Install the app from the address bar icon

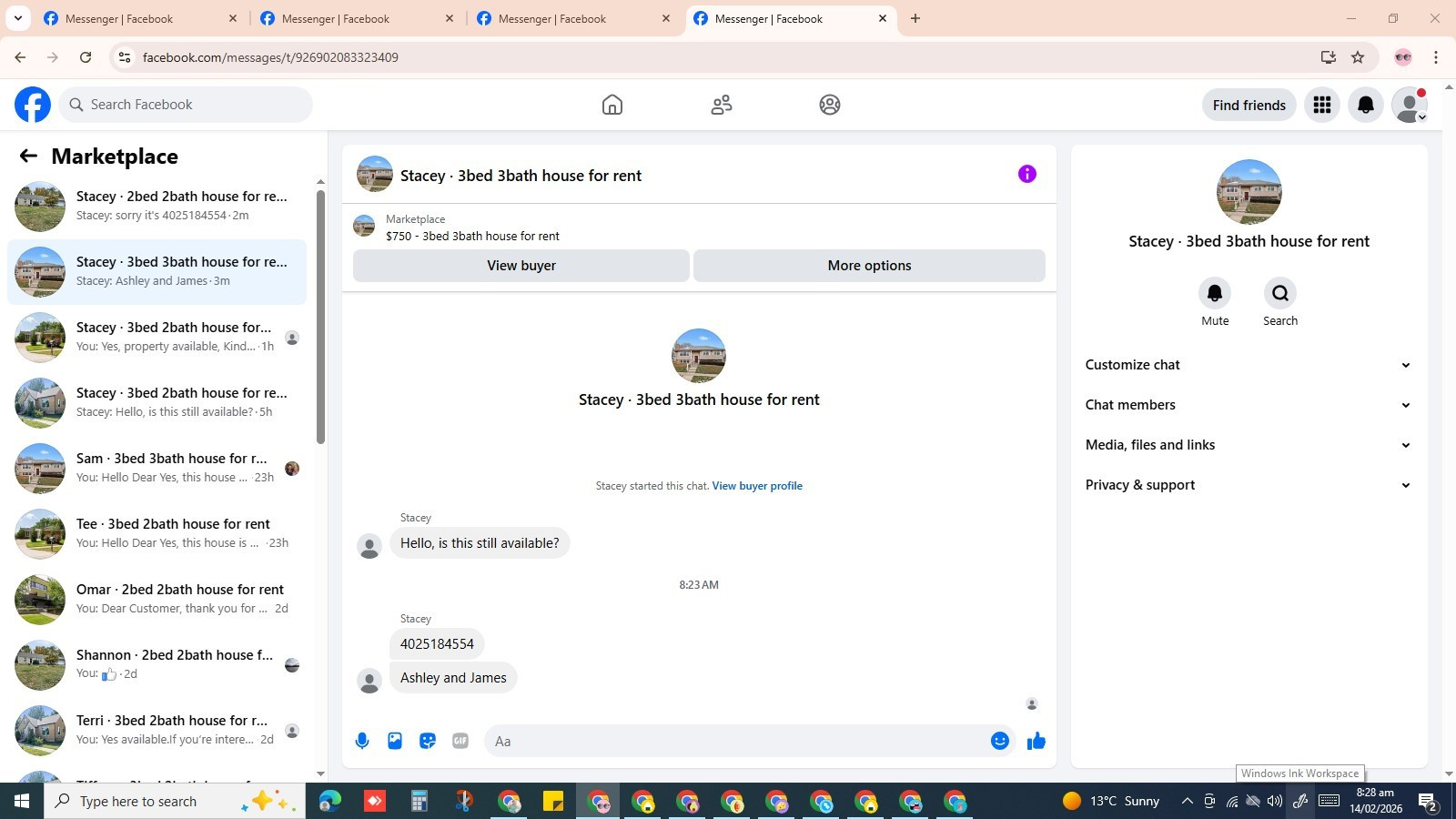[1329, 57]
